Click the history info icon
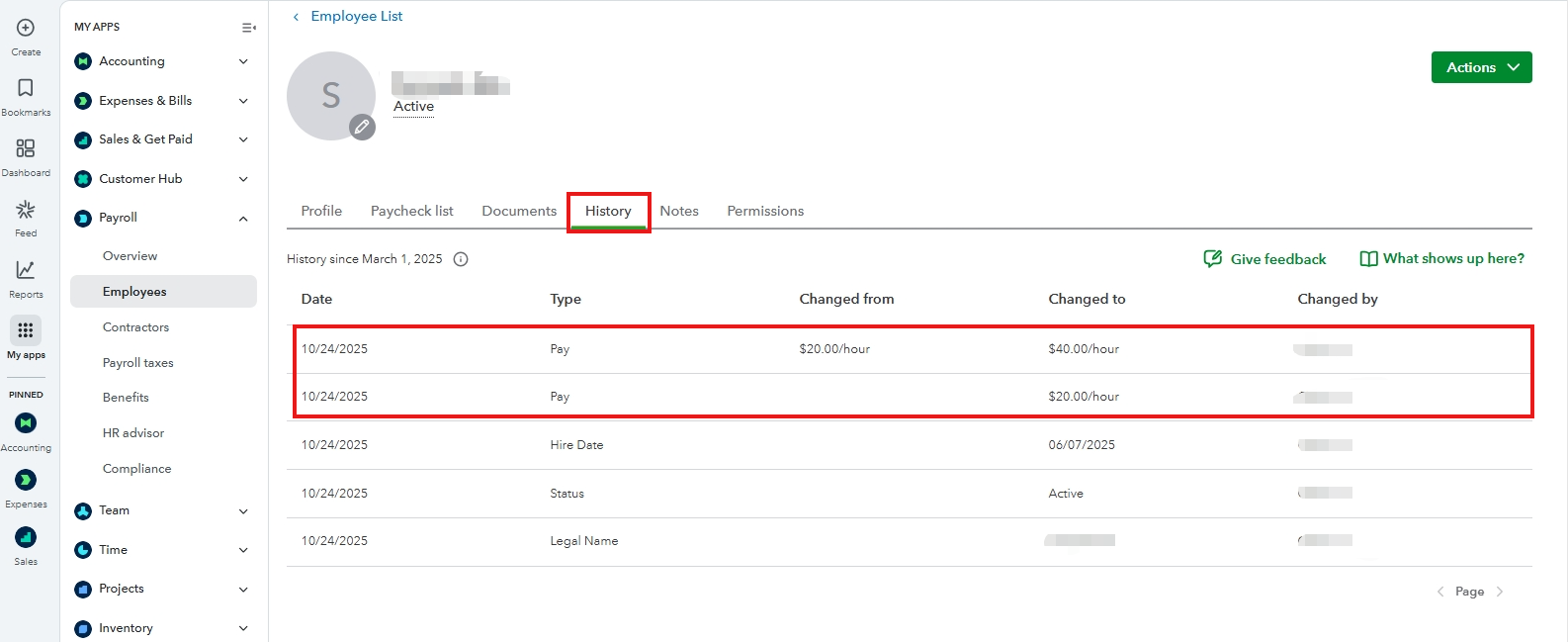The height and width of the screenshot is (642, 1568). click(x=461, y=259)
